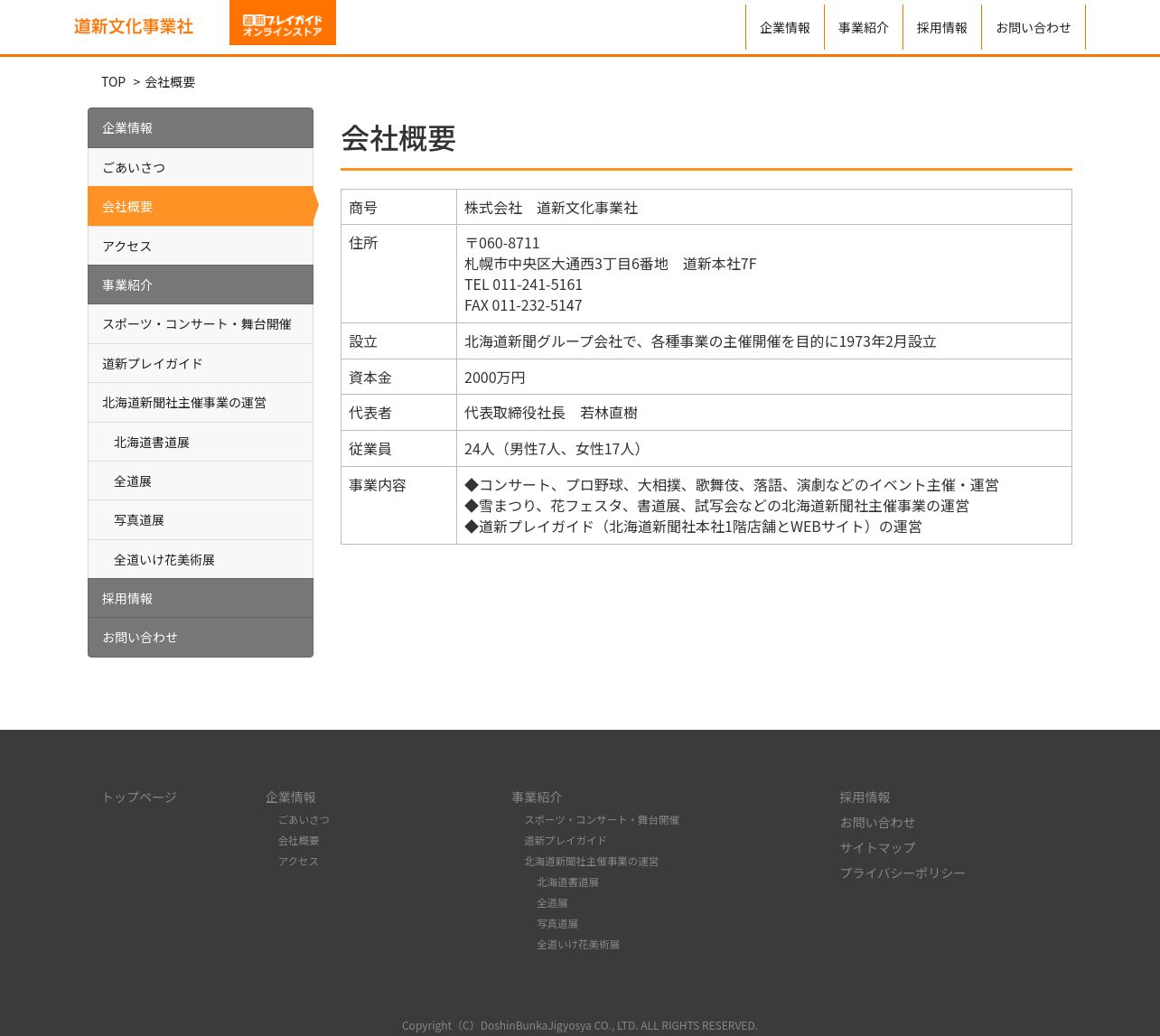
Task: Open footer スポーツ・コンサート・舞台開催 link
Action: (602, 819)
